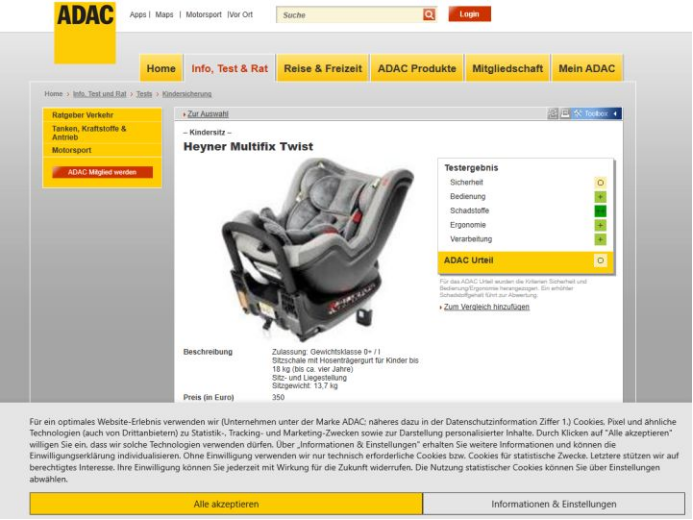693x520 pixels.
Task: Click the Sicherheit rating symbol
Action: point(600,182)
